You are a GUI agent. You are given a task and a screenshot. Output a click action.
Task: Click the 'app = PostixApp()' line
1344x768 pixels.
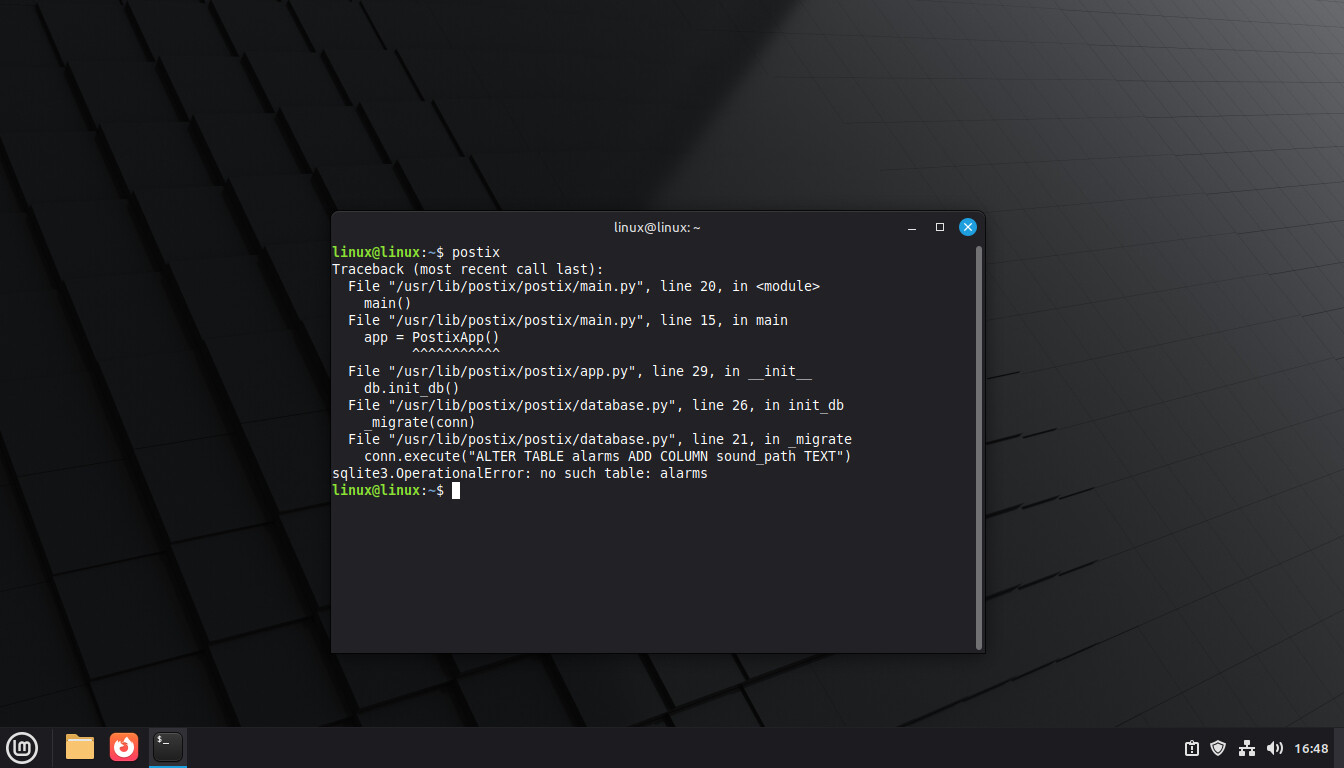pos(431,337)
